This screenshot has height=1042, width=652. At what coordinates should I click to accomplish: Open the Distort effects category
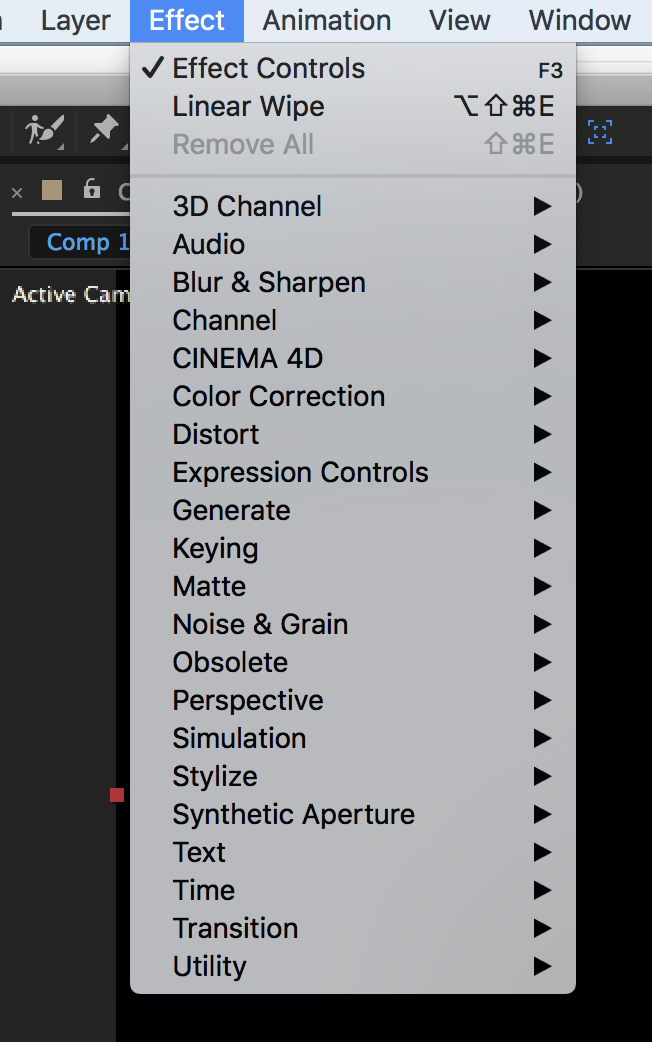(x=215, y=435)
